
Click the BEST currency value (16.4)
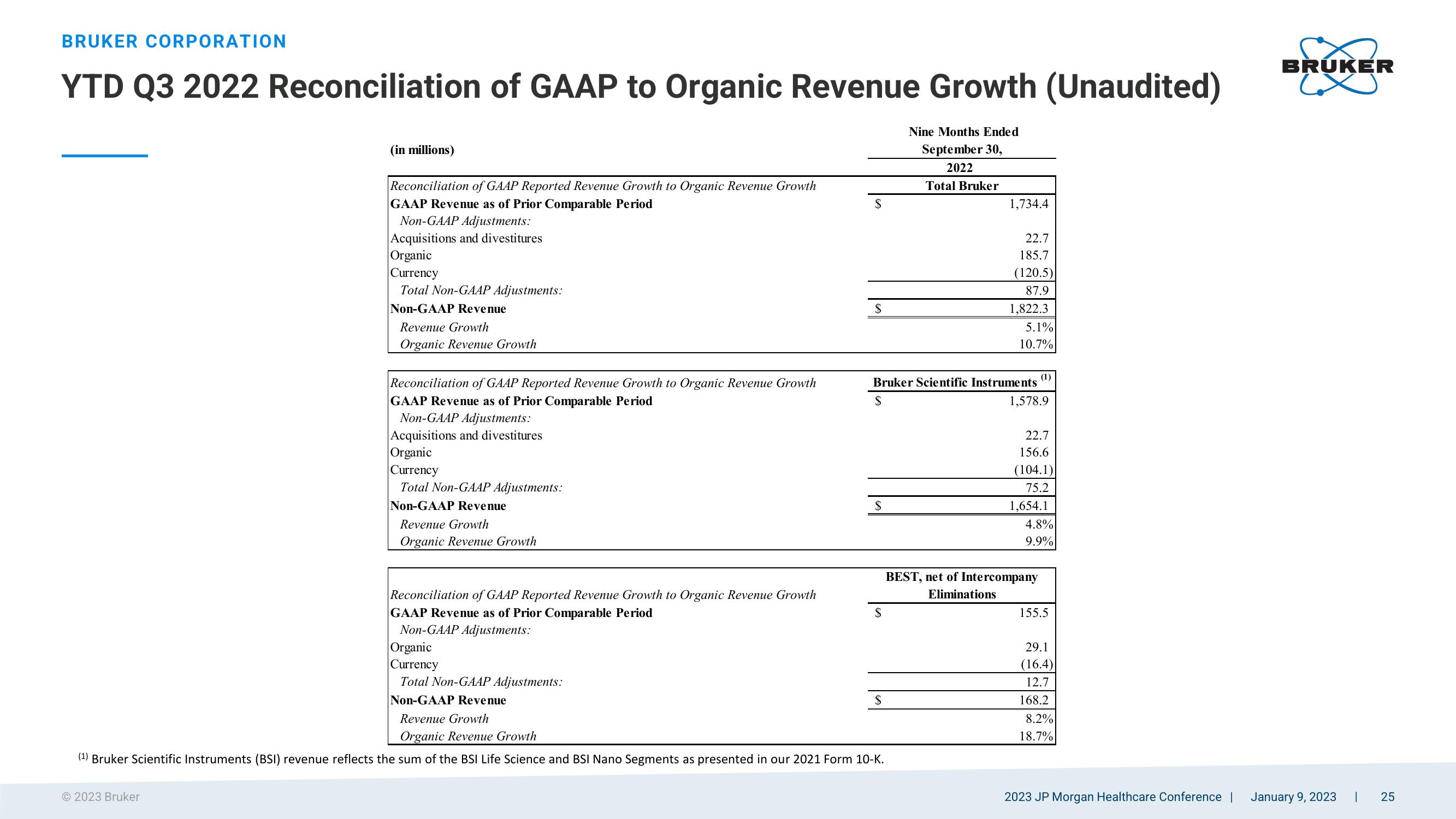tap(1037, 664)
